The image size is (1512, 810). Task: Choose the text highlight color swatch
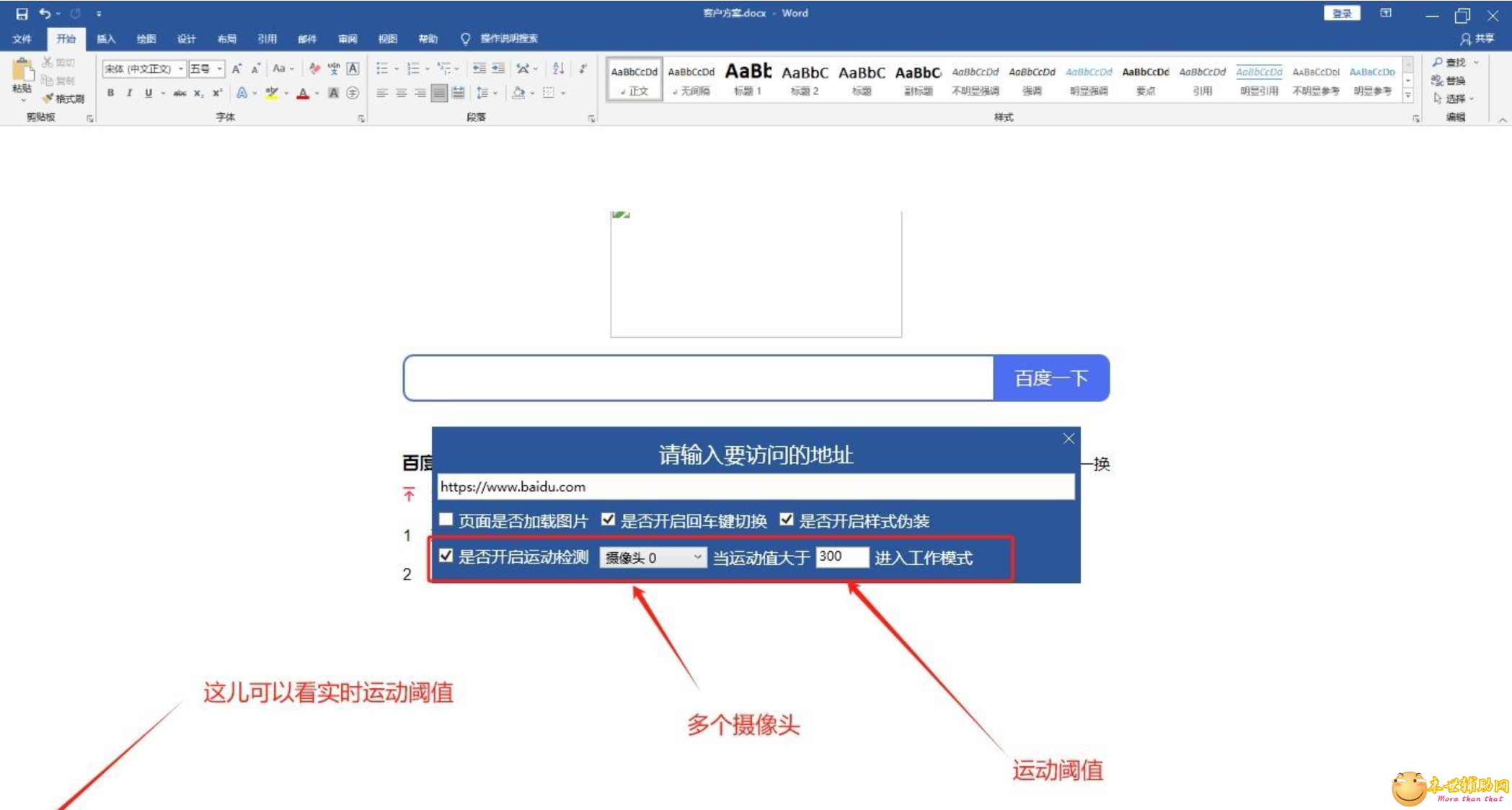pyautogui.click(x=272, y=93)
